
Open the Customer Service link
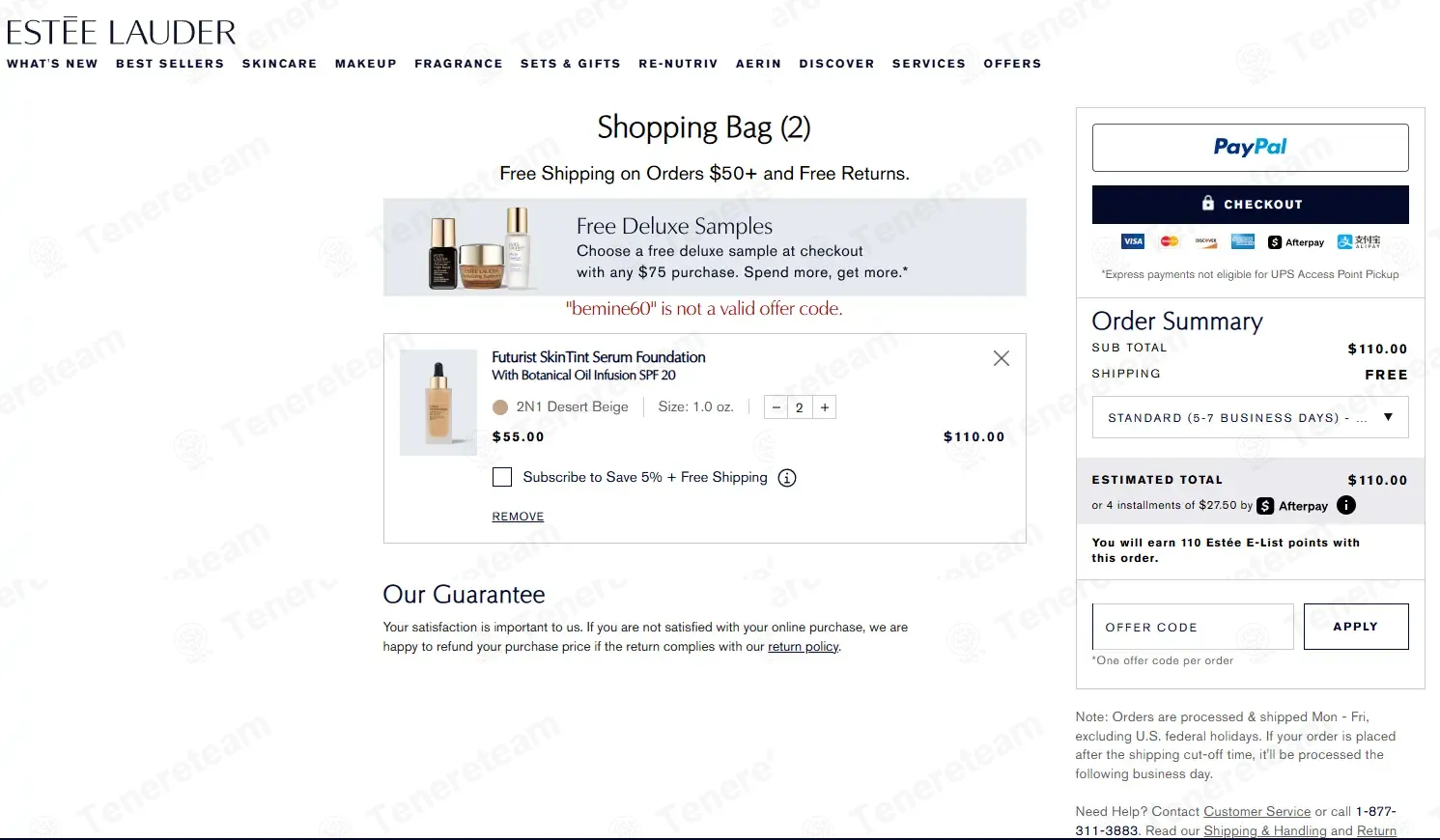tap(1257, 812)
